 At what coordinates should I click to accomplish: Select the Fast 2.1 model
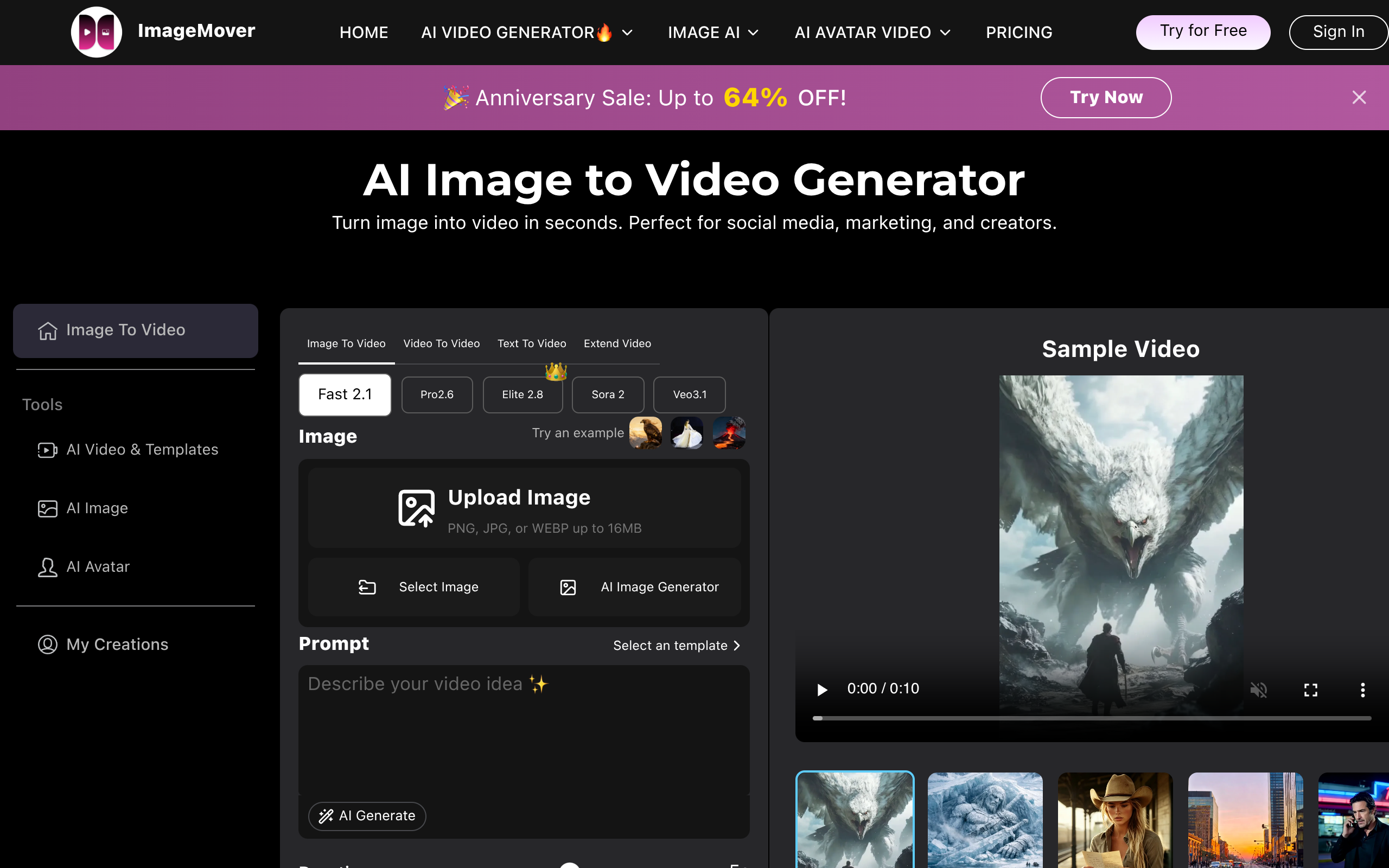pyautogui.click(x=345, y=394)
